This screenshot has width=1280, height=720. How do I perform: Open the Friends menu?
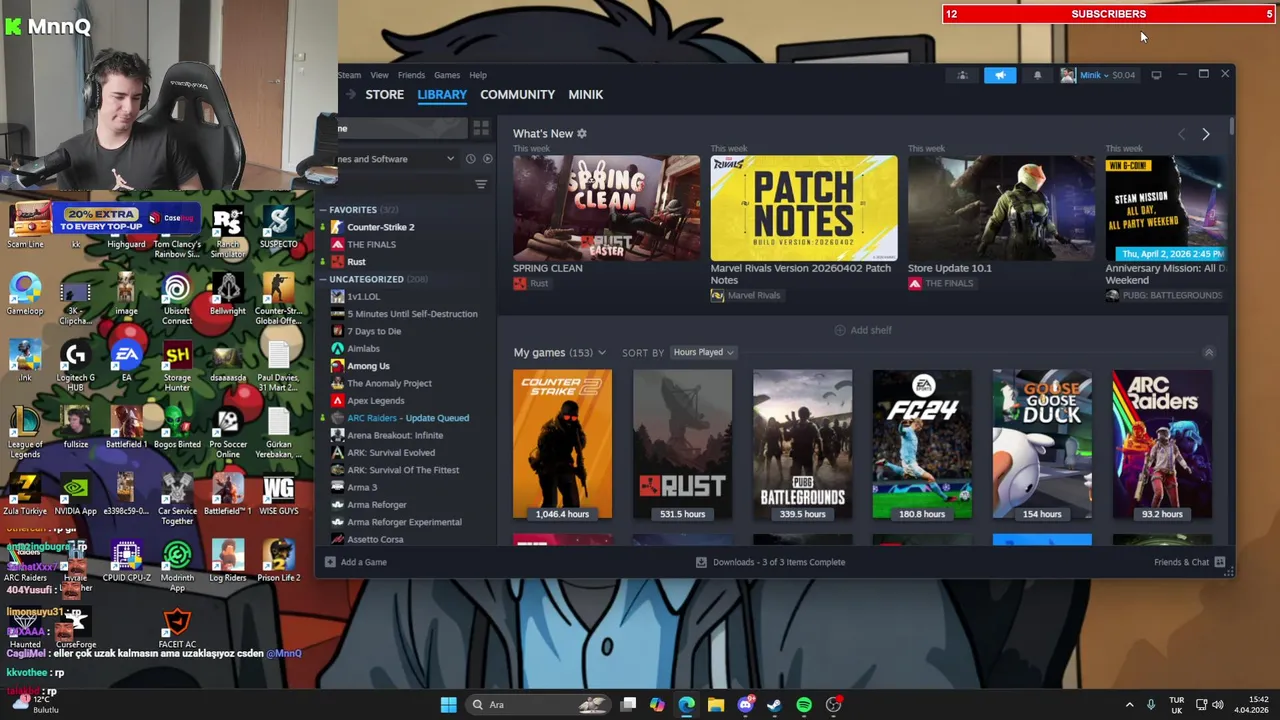tap(411, 75)
